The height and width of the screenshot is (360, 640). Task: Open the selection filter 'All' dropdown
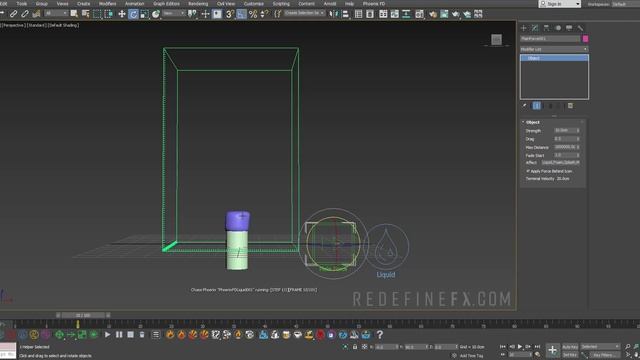point(56,13)
